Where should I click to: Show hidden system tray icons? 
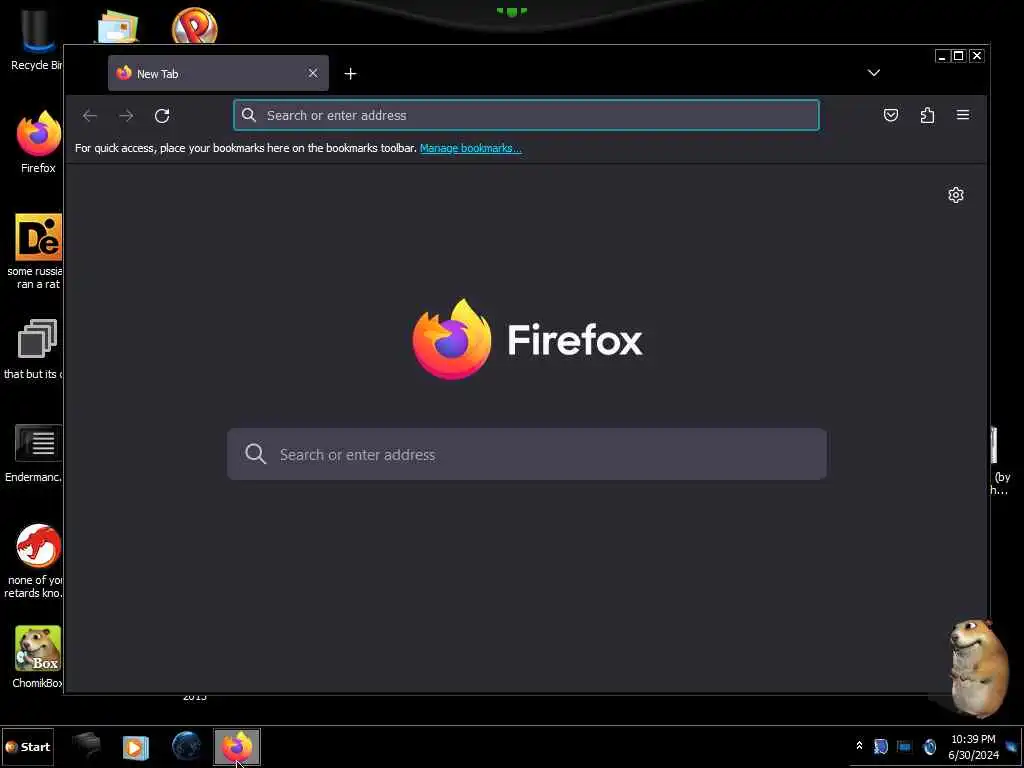pos(859,745)
